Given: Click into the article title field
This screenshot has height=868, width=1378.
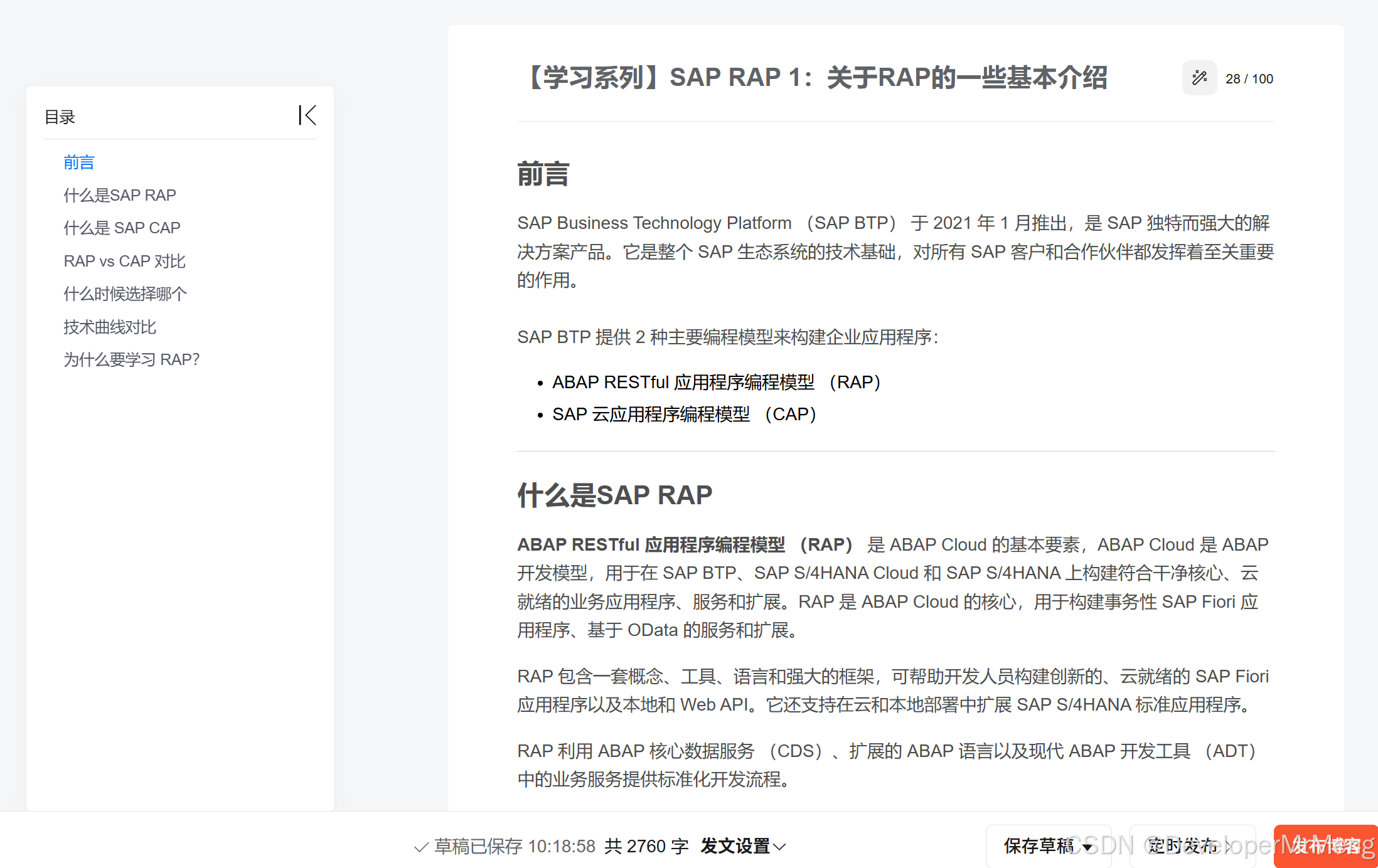Looking at the screenshot, I should 816,78.
